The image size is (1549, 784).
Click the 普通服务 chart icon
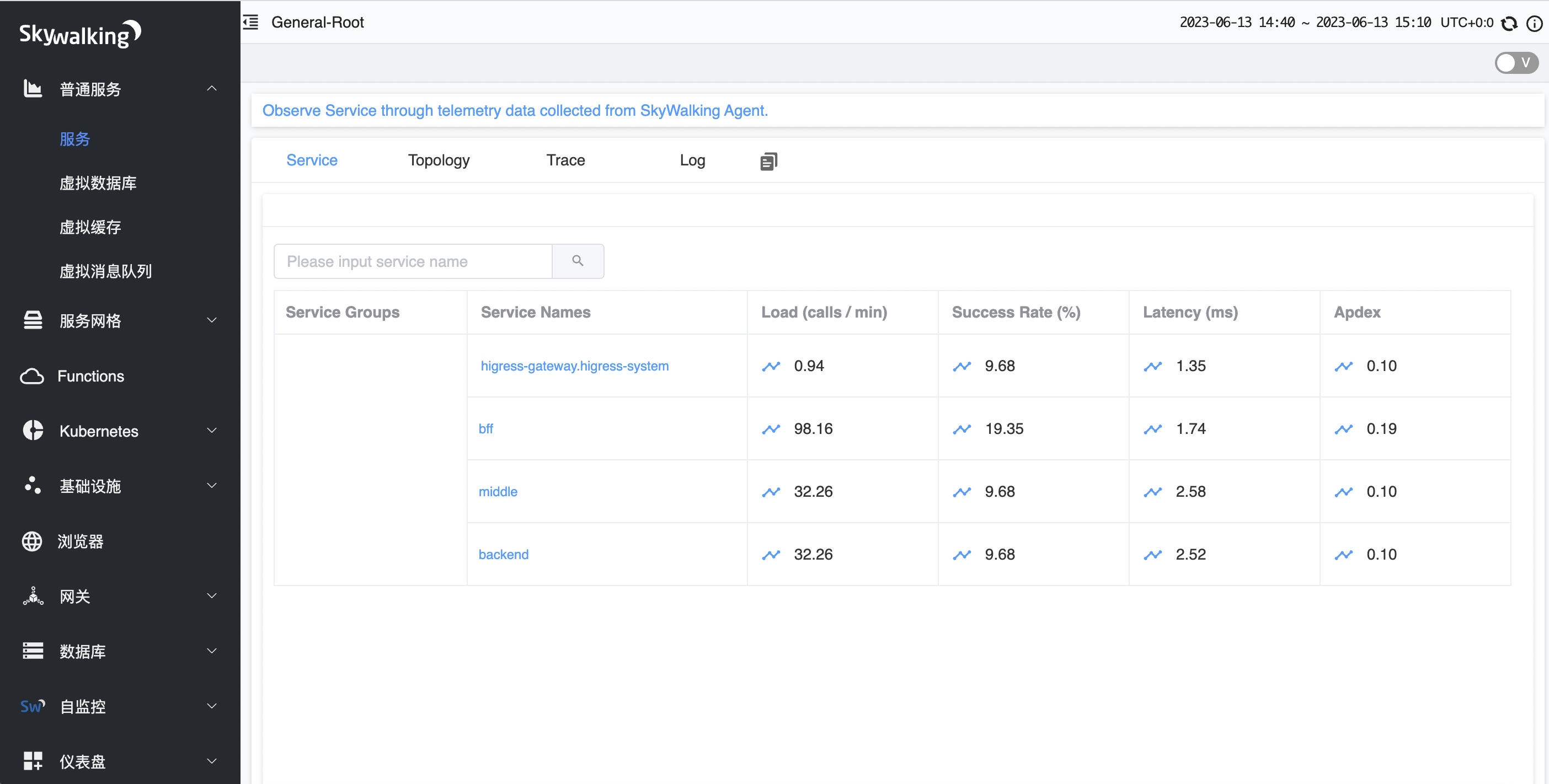[x=33, y=89]
